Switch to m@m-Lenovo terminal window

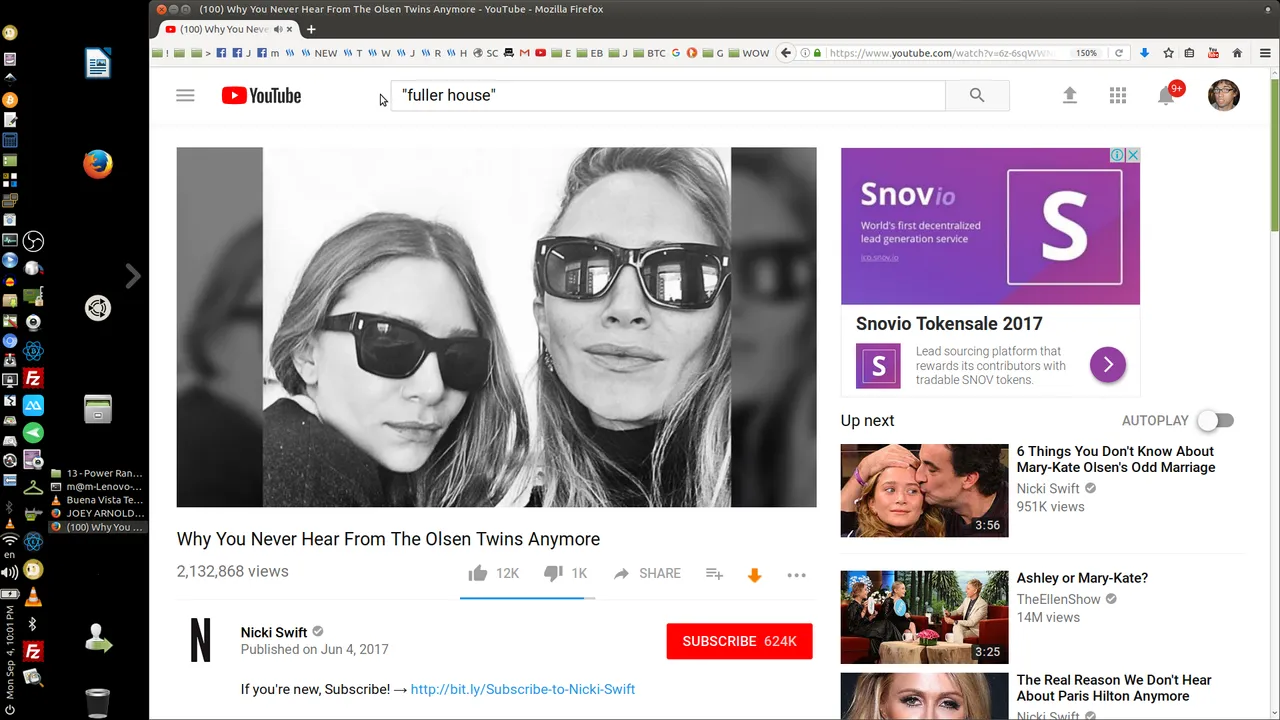pyautogui.click(x=97, y=487)
